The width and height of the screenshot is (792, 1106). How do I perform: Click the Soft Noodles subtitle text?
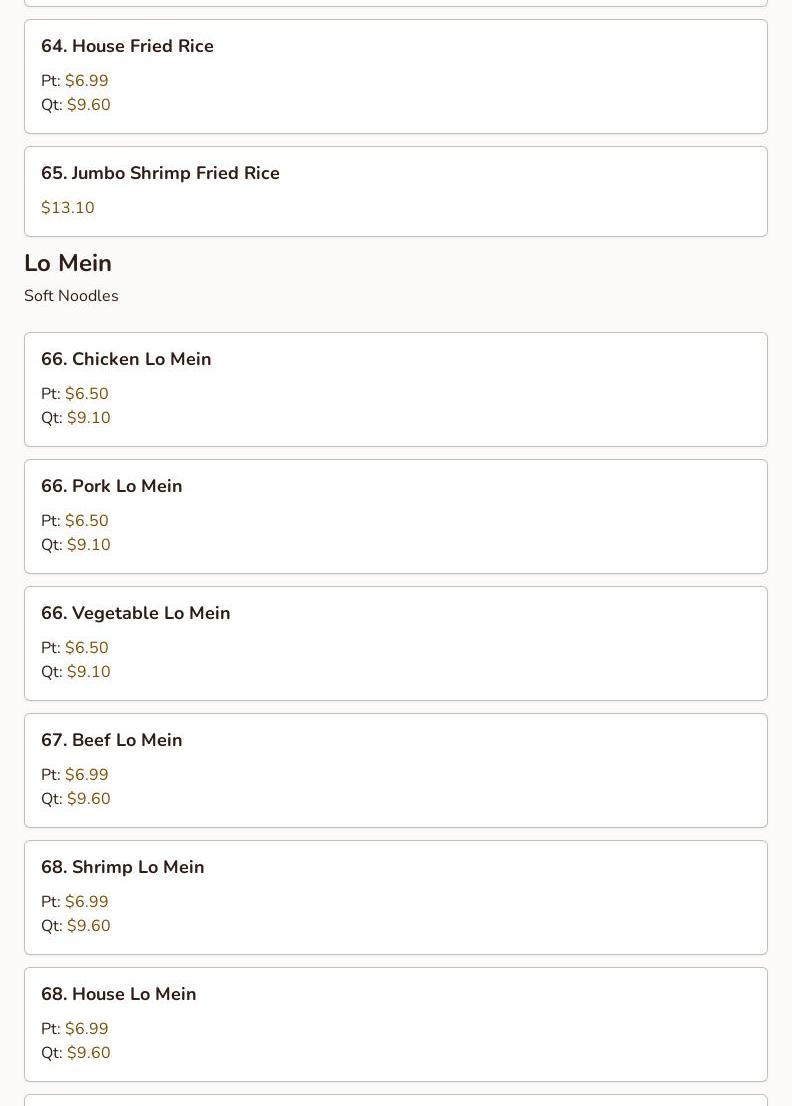71,296
